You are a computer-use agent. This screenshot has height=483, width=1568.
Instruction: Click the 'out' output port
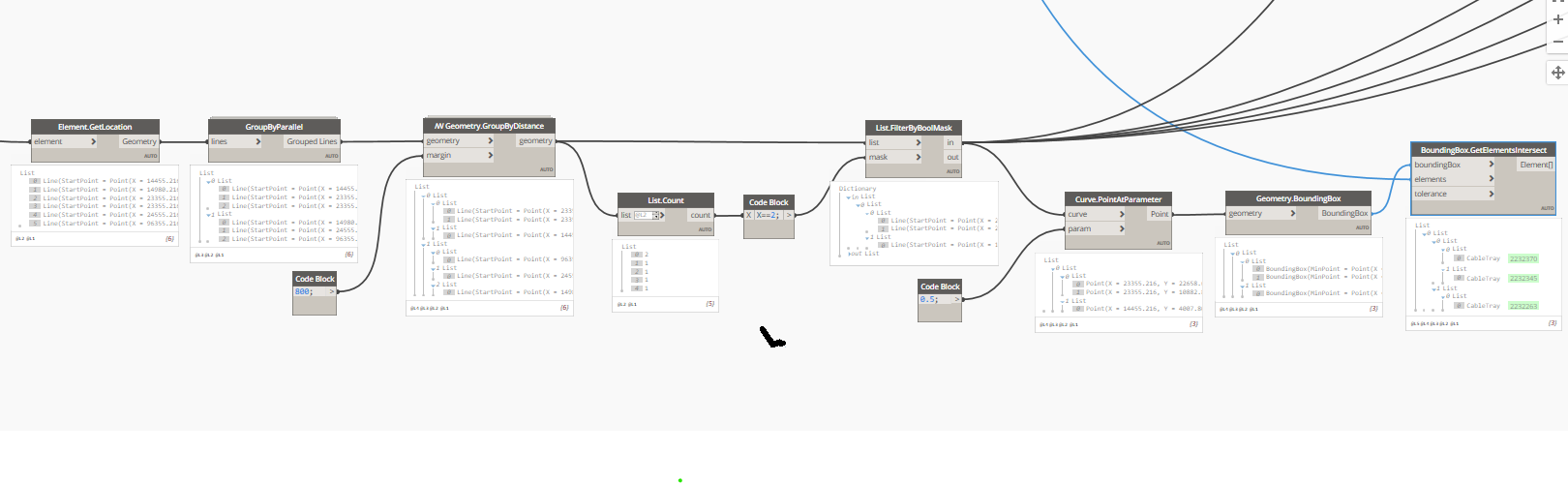(x=951, y=157)
